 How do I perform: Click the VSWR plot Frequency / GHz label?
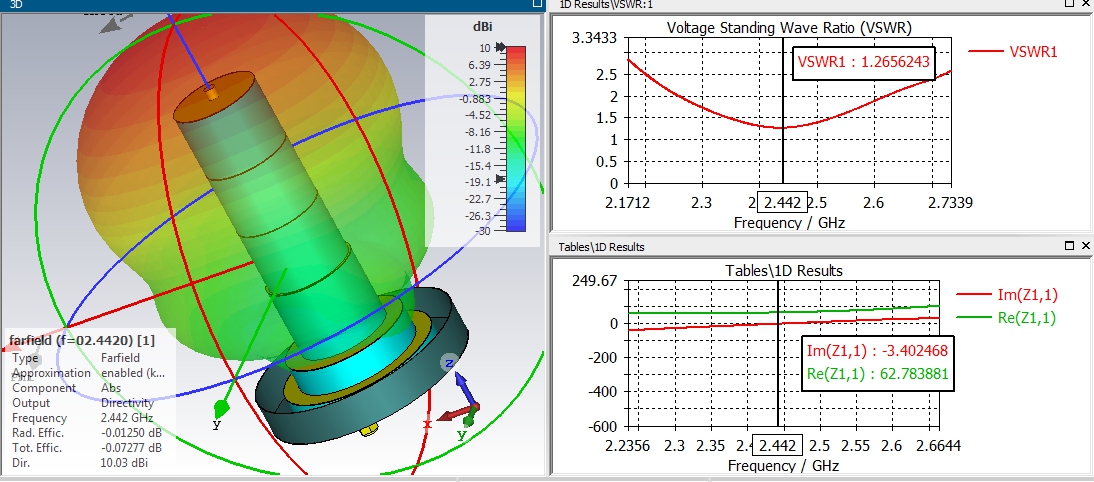(x=788, y=223)
